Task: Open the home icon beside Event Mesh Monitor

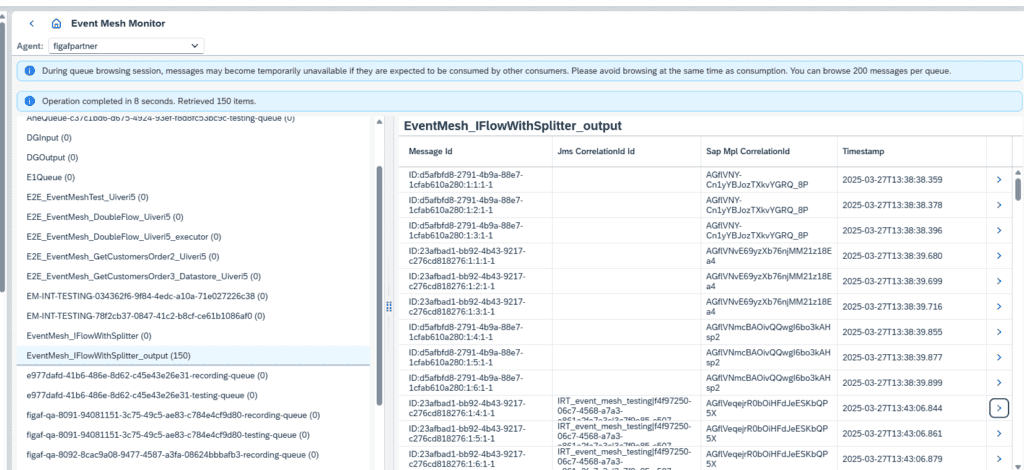Action: coord(56,24)
